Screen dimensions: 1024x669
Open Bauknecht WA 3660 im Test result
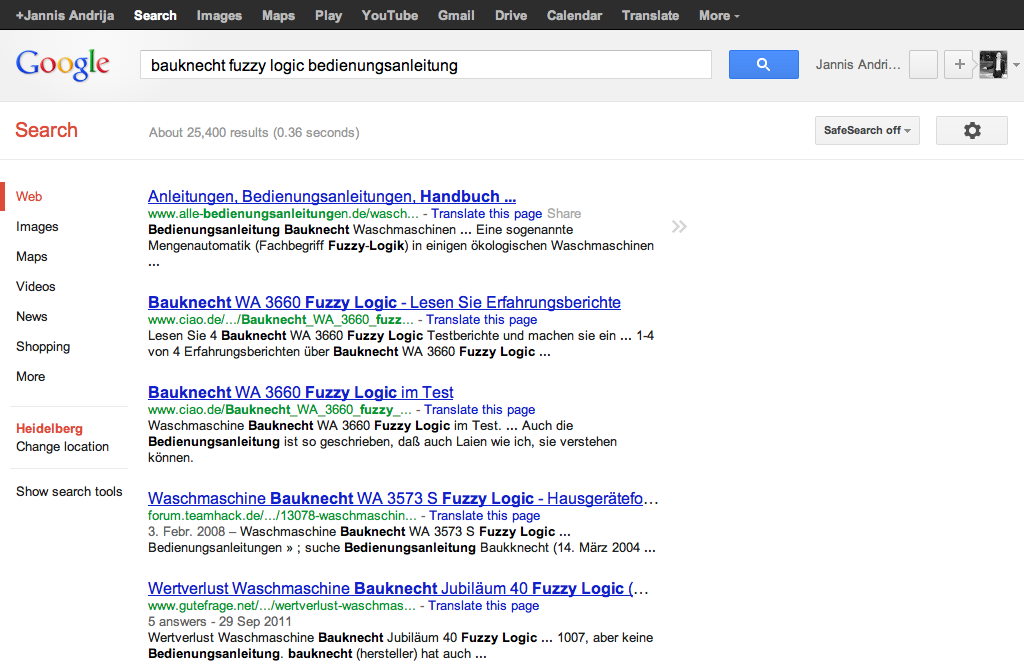pos(300,392)
